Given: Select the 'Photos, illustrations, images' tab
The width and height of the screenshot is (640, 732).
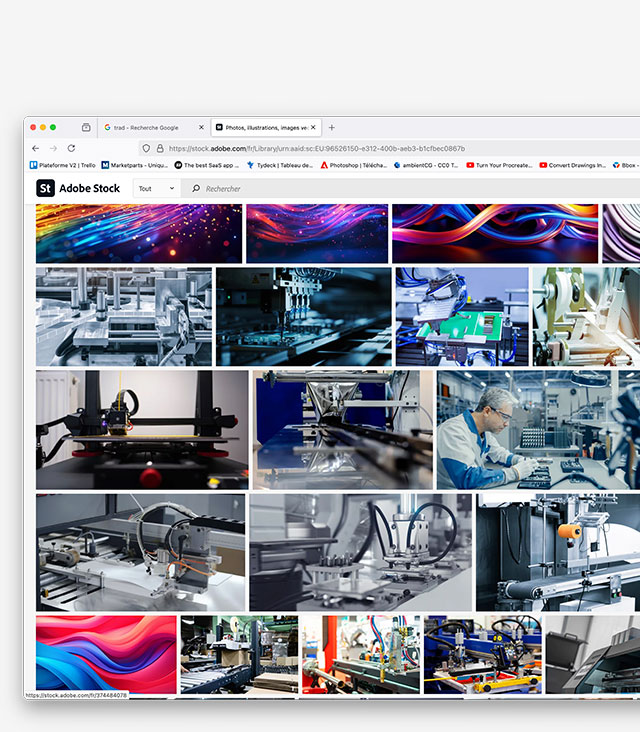Looking at the screenshot, I should pyautogui.click(x=266, y=127).
